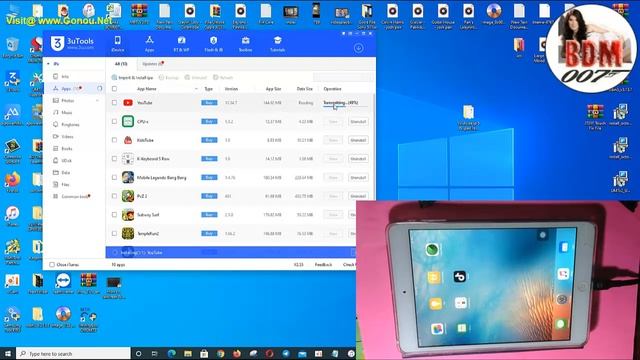The image size is (640, 360).
Task: Collapse the device tree at sidebar top
Action: pos(48,64)
